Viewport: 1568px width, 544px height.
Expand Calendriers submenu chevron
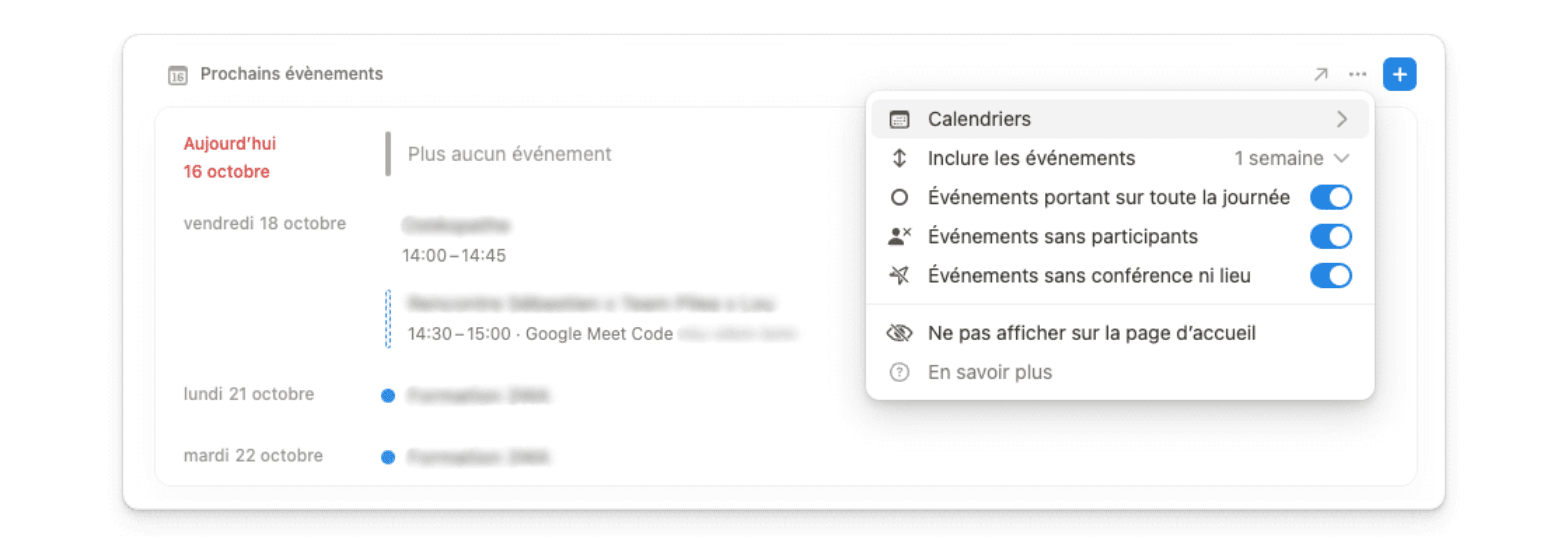(x=1342, y=119)
